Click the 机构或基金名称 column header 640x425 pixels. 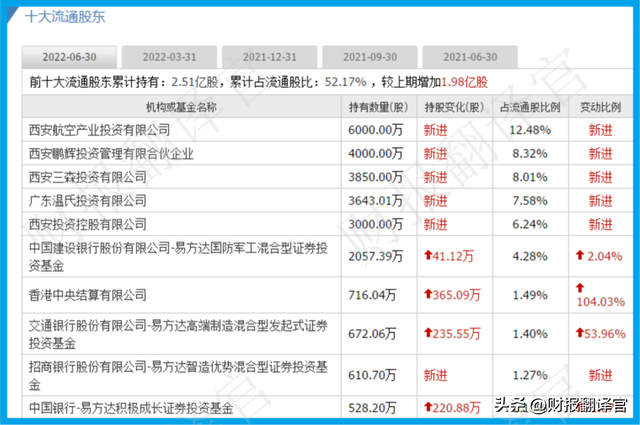[x=182, y=107]
